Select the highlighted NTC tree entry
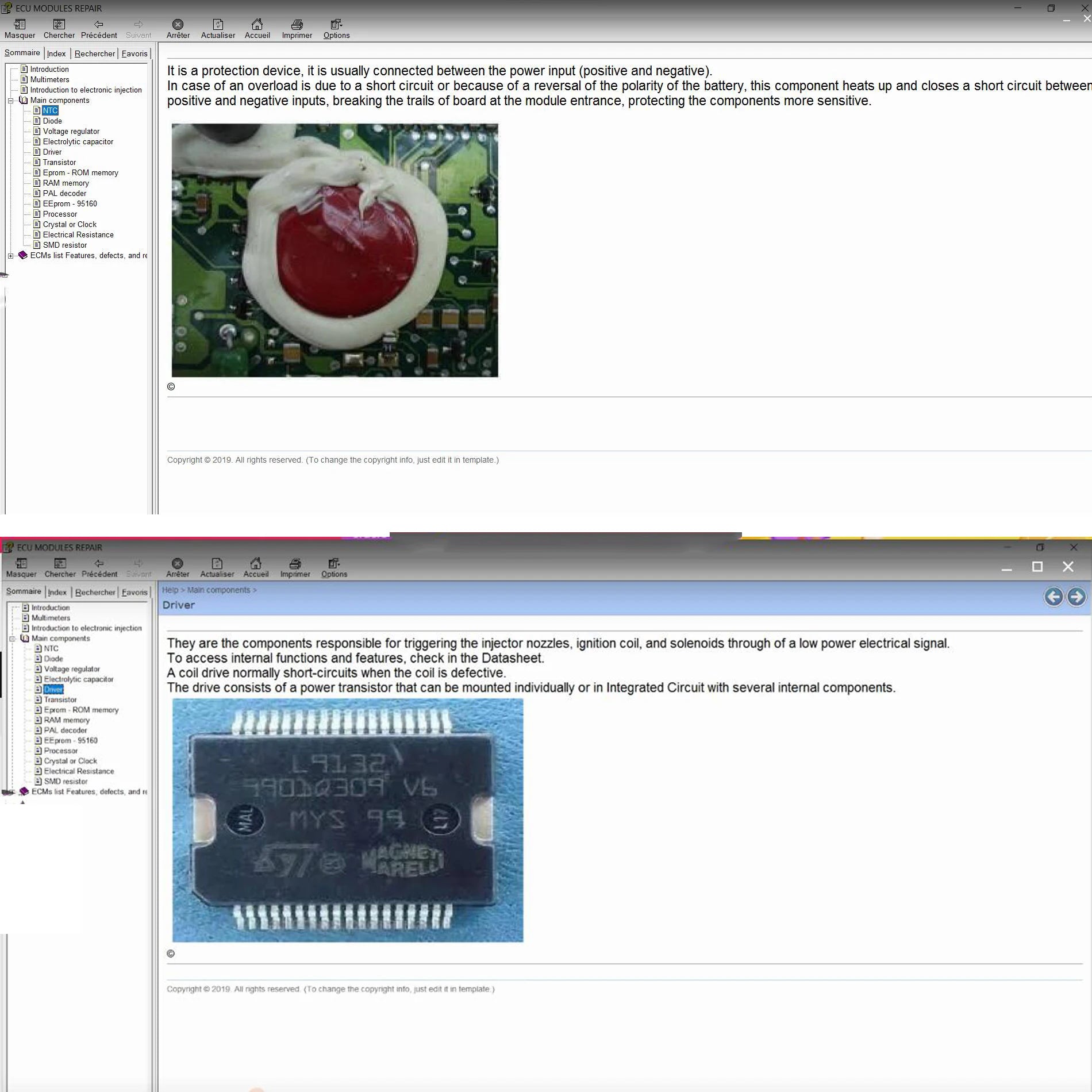 pyautogui.click(x=51, y=110)
